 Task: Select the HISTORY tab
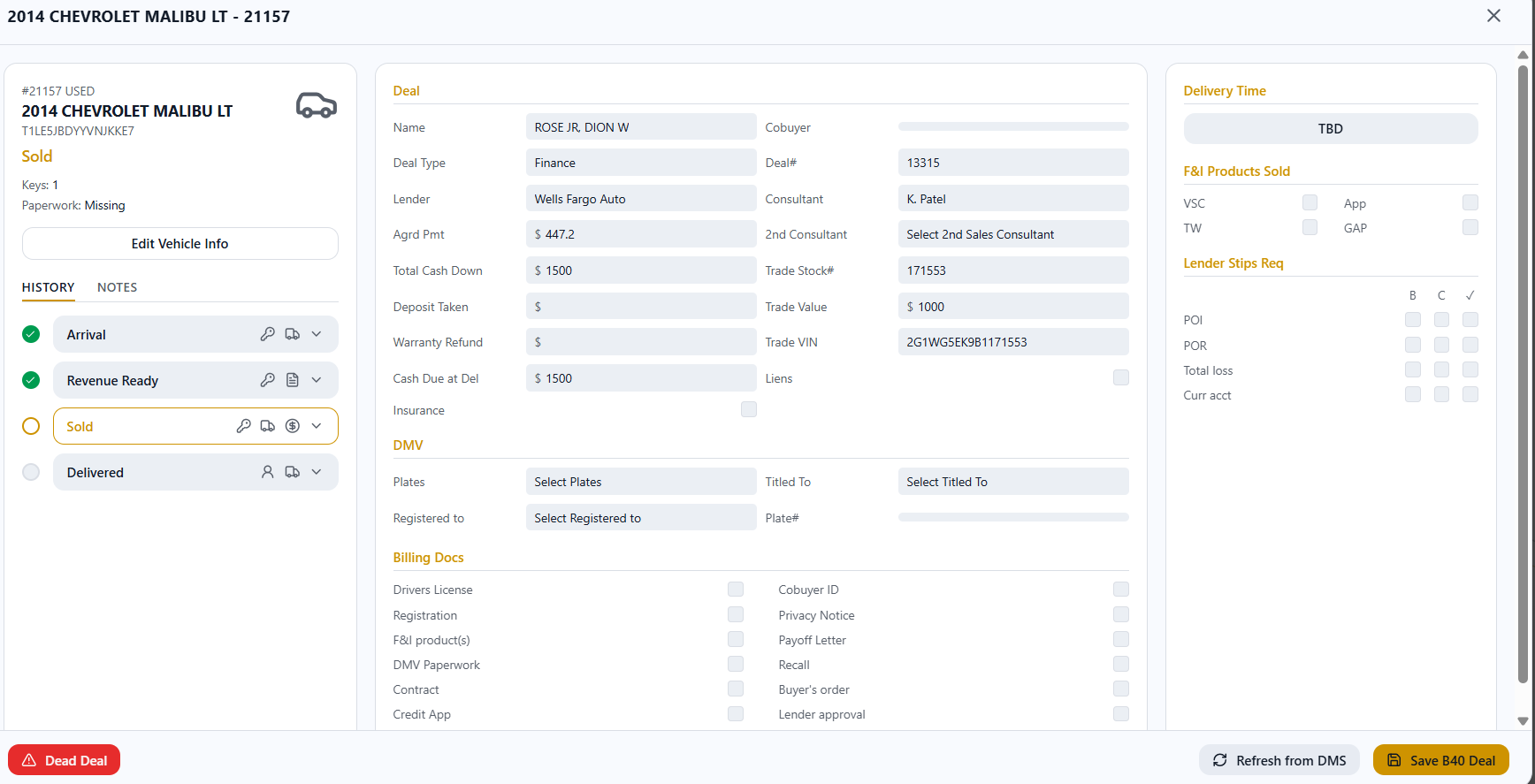point(48,287)
